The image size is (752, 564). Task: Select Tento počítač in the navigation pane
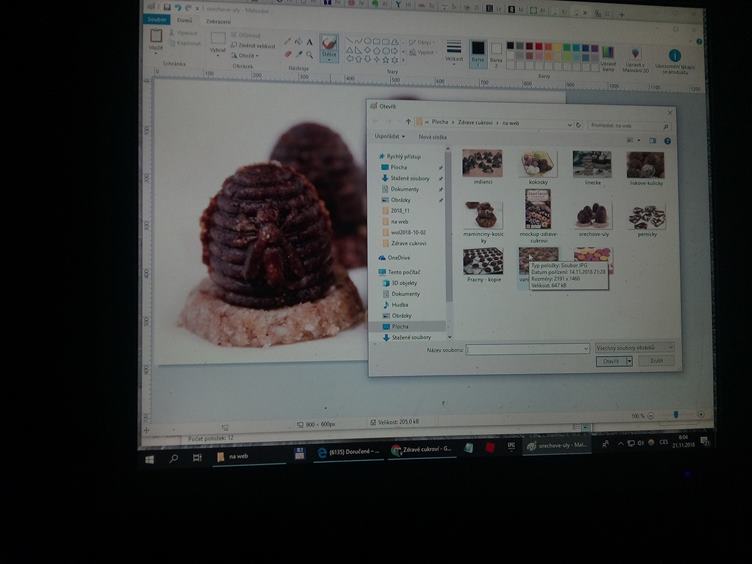point(404,272)
